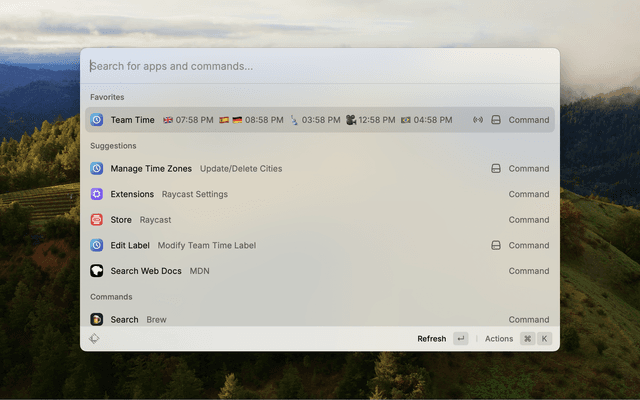Click the drive icon on Edit Label row
640x400 pixels.
coord(495,245)
